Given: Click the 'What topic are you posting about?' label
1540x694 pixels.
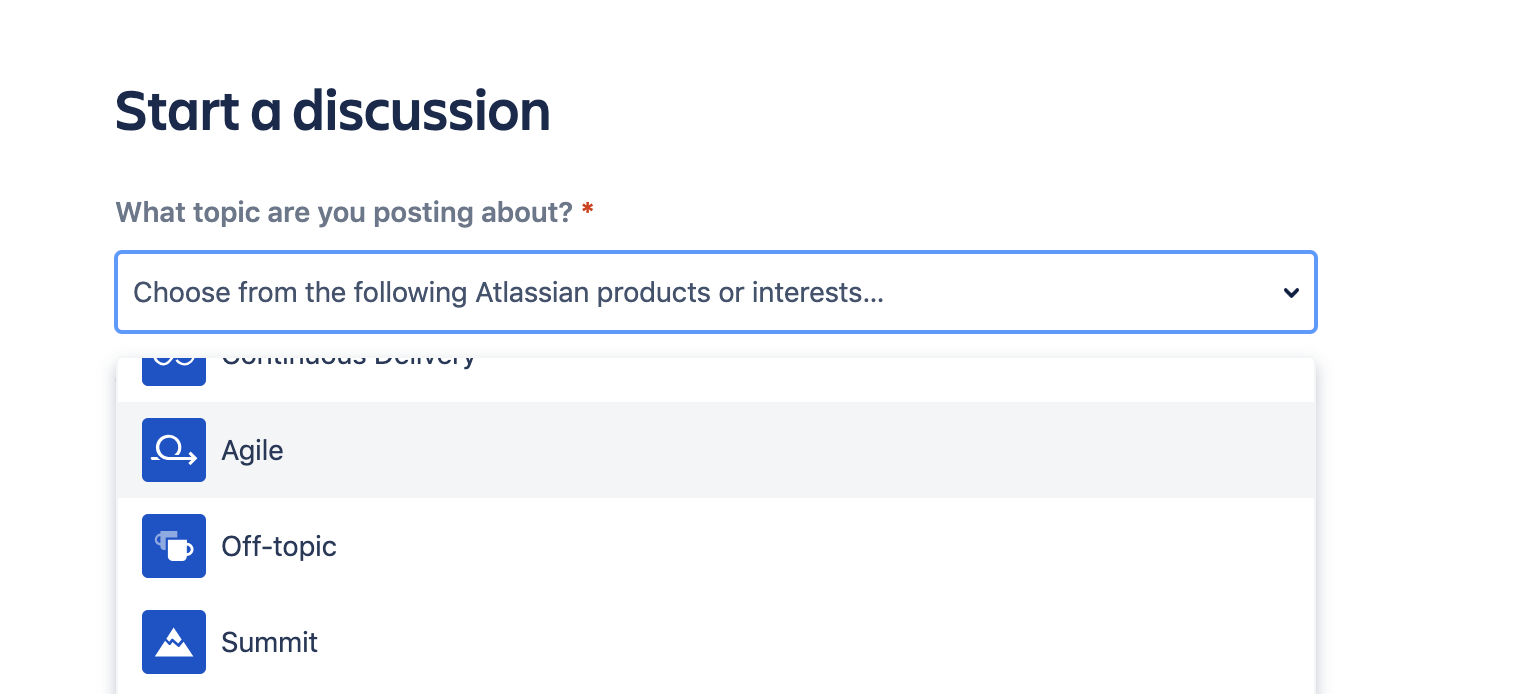Looking at the screenshot, I should [x=344, y=212].
